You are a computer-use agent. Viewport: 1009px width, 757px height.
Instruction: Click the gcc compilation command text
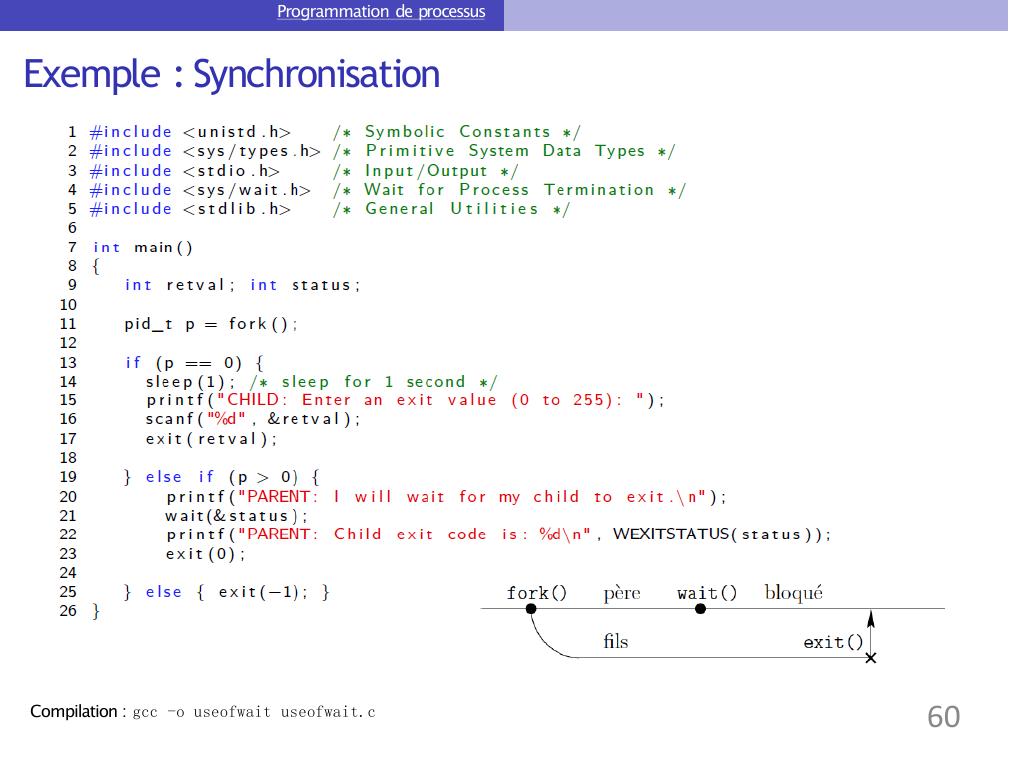pyautogui.click(x=254, y=712)
